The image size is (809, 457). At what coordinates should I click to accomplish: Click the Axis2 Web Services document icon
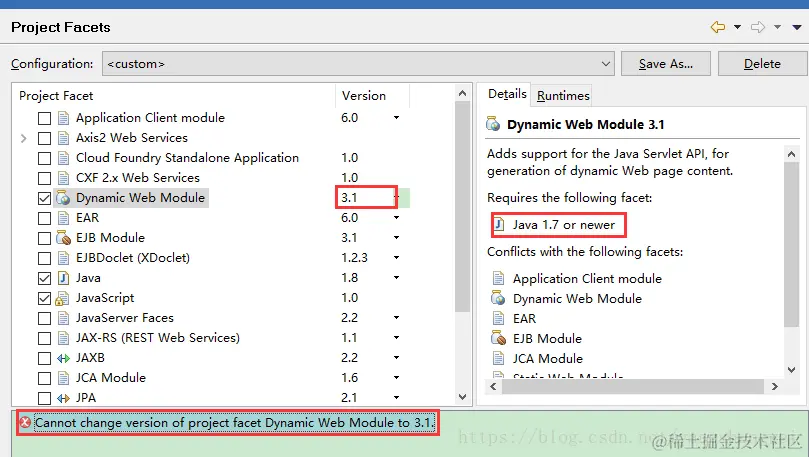click(63, 138)
